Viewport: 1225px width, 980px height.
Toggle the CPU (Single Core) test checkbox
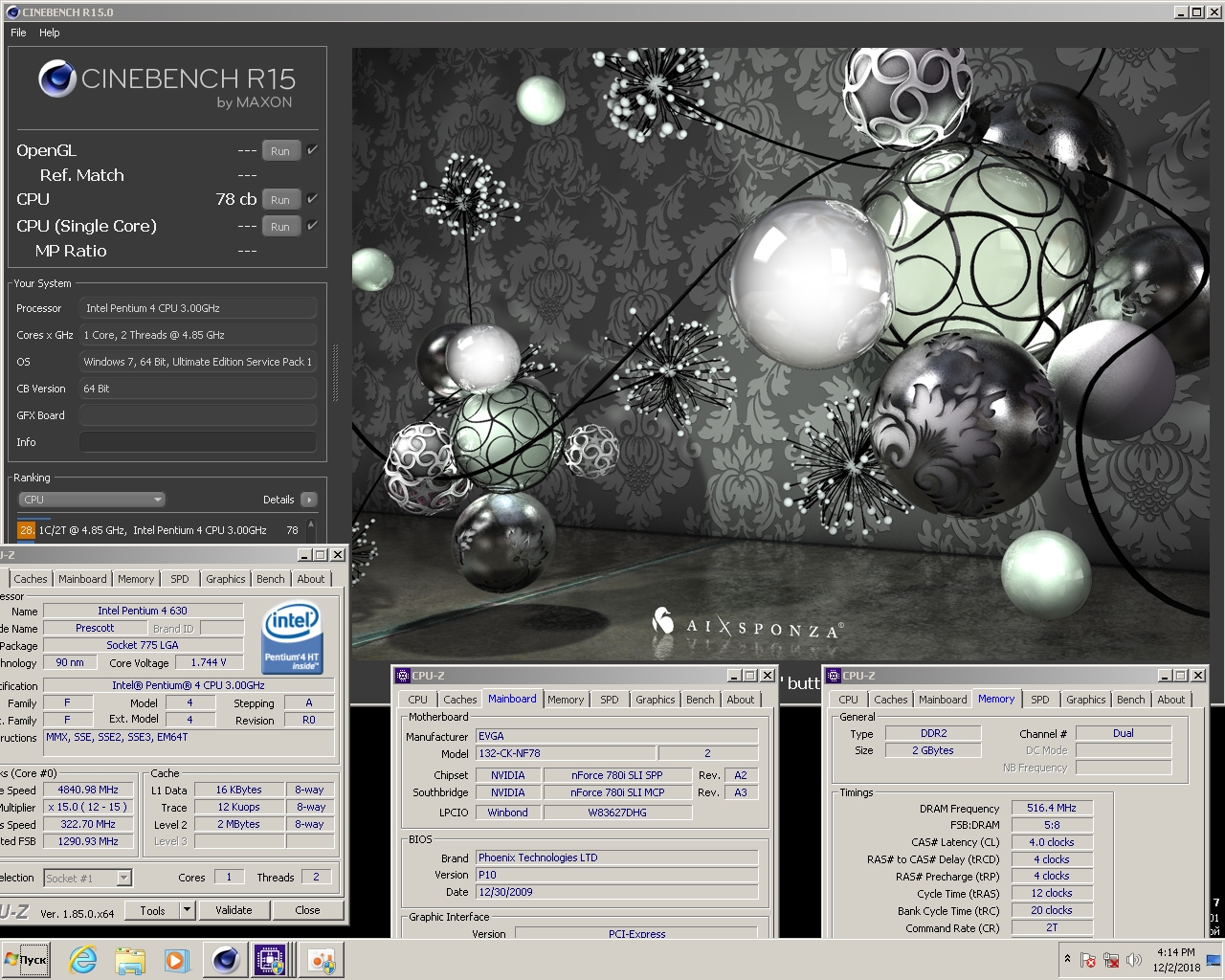click(312, 226)
